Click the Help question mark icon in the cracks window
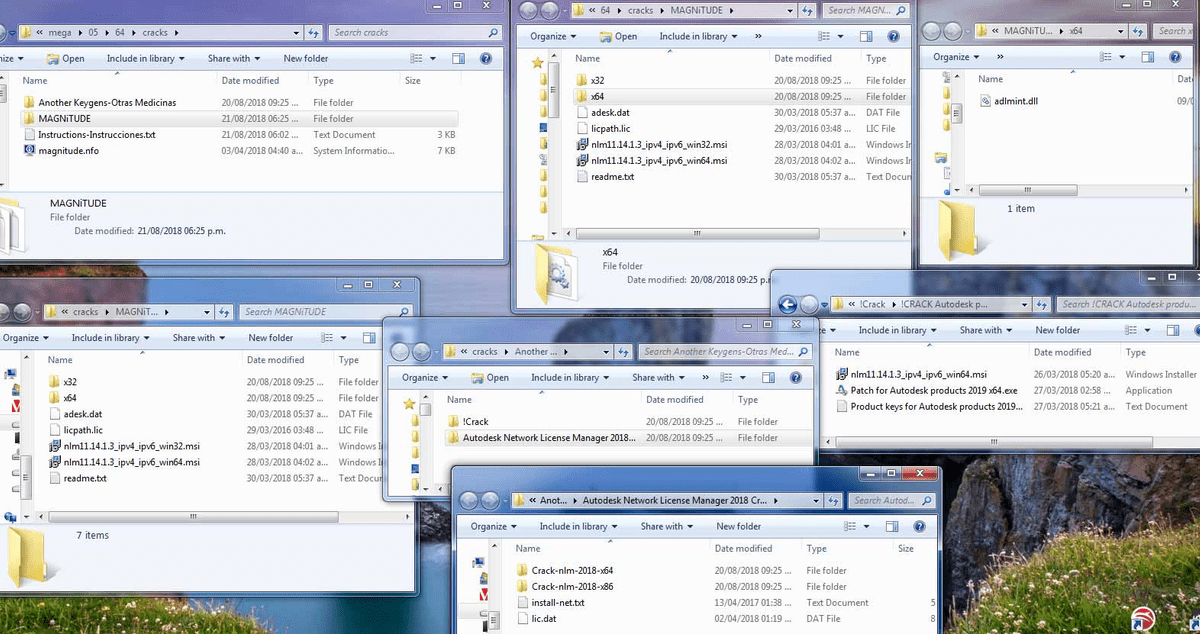Screen dimensions: 1200x634 coord(486,58)
